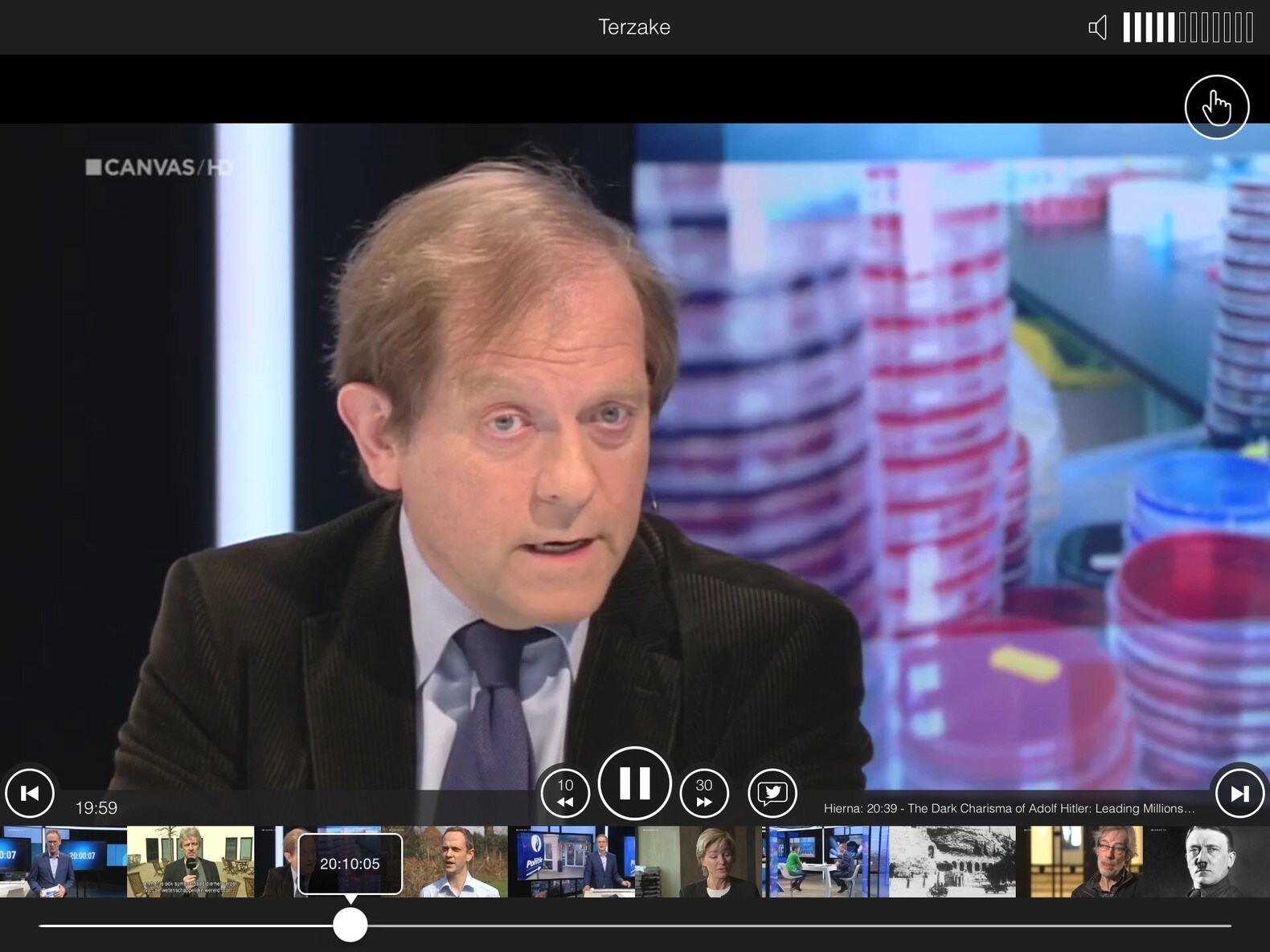Click the timeline scrubber handle
Image resolution: width=1270 pixels, height=952 pixels.
click(350, 925)
